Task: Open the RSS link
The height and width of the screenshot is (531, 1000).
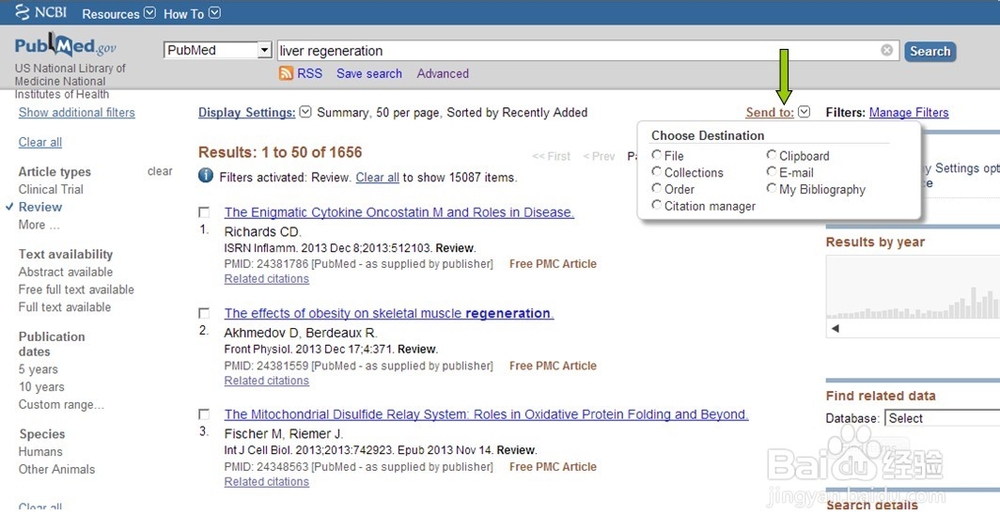Action: (x=309, y=73)
